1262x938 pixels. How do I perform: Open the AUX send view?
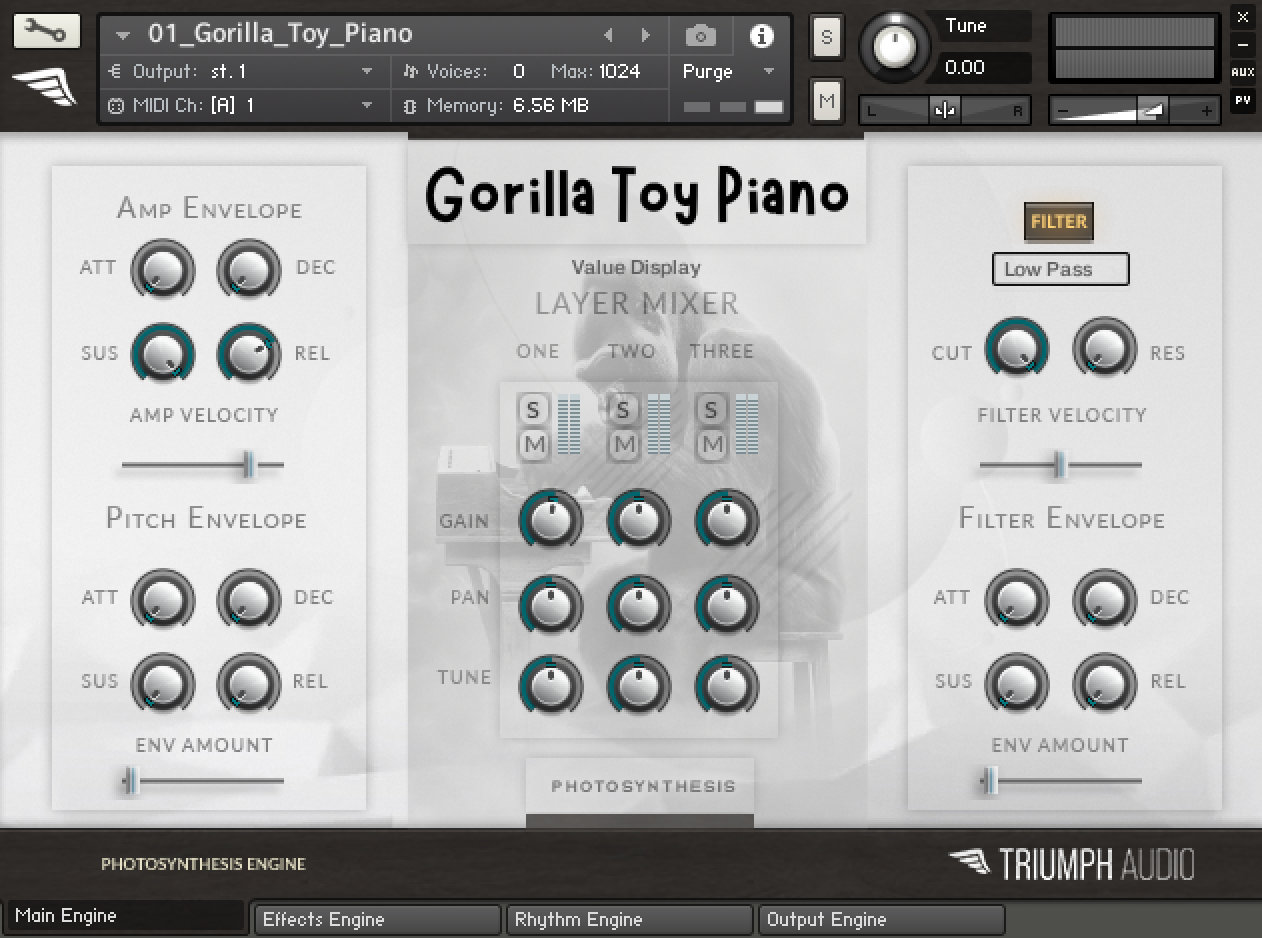1242,73
